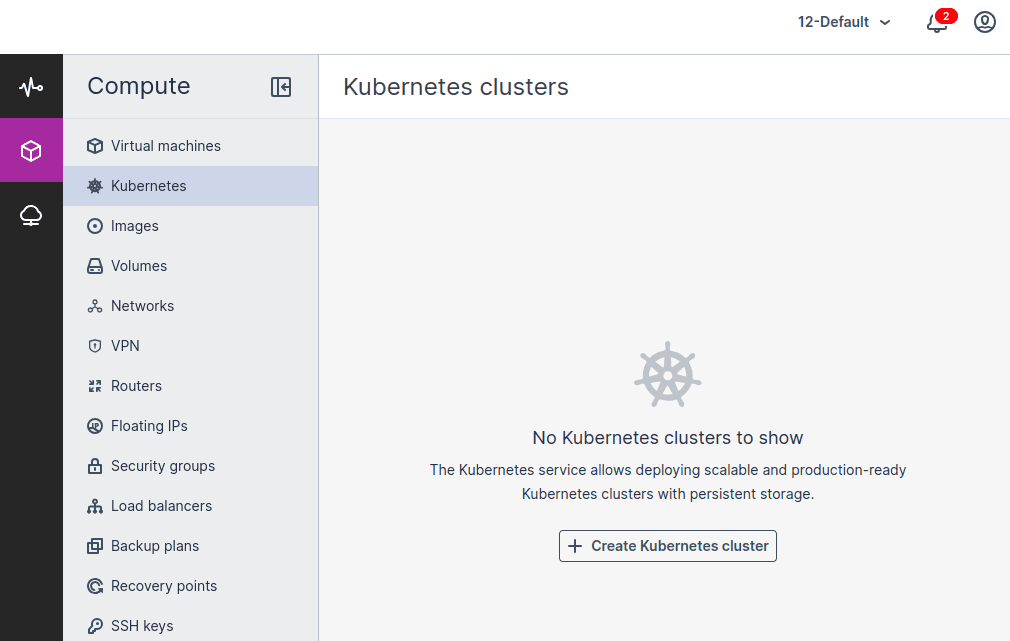Open the cloud storage icon in left rail
Image resolution: width=1010 pixels, height=641 pixels.
pyautogui.click(x=31, y=215)
